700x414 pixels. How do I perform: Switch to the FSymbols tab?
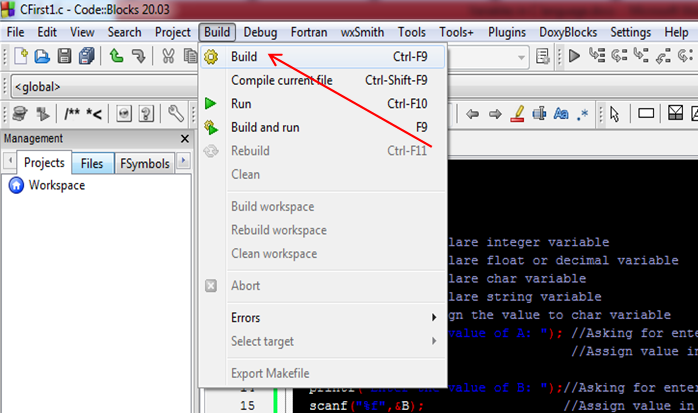(145, 163)
